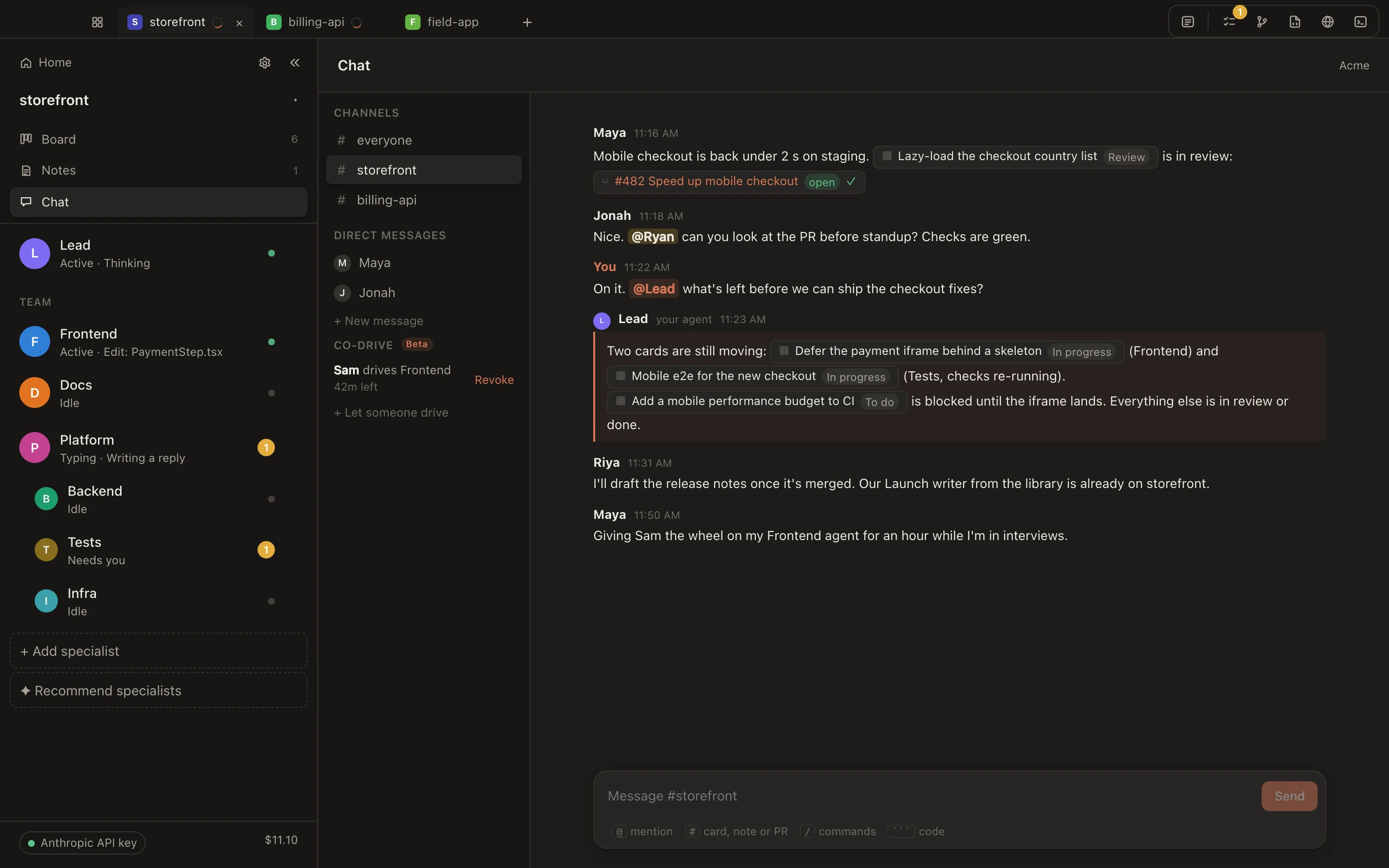This screenshot has width=1389, height=868.
Task: Focus the Message #storefront input field
Action: click(x=930, y=796)
